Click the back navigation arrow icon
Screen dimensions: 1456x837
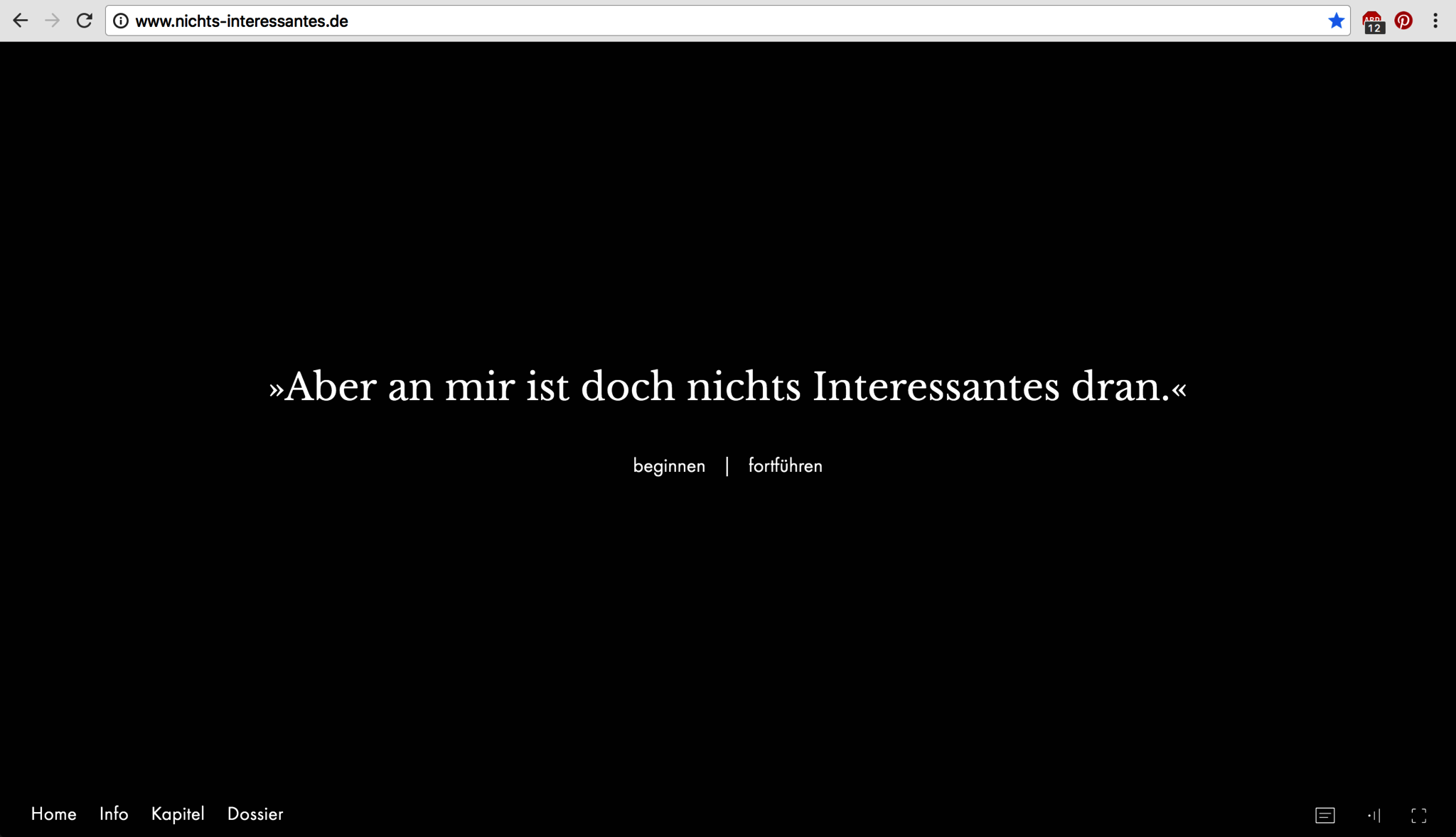pyautogui.click(x=20, y=21)
